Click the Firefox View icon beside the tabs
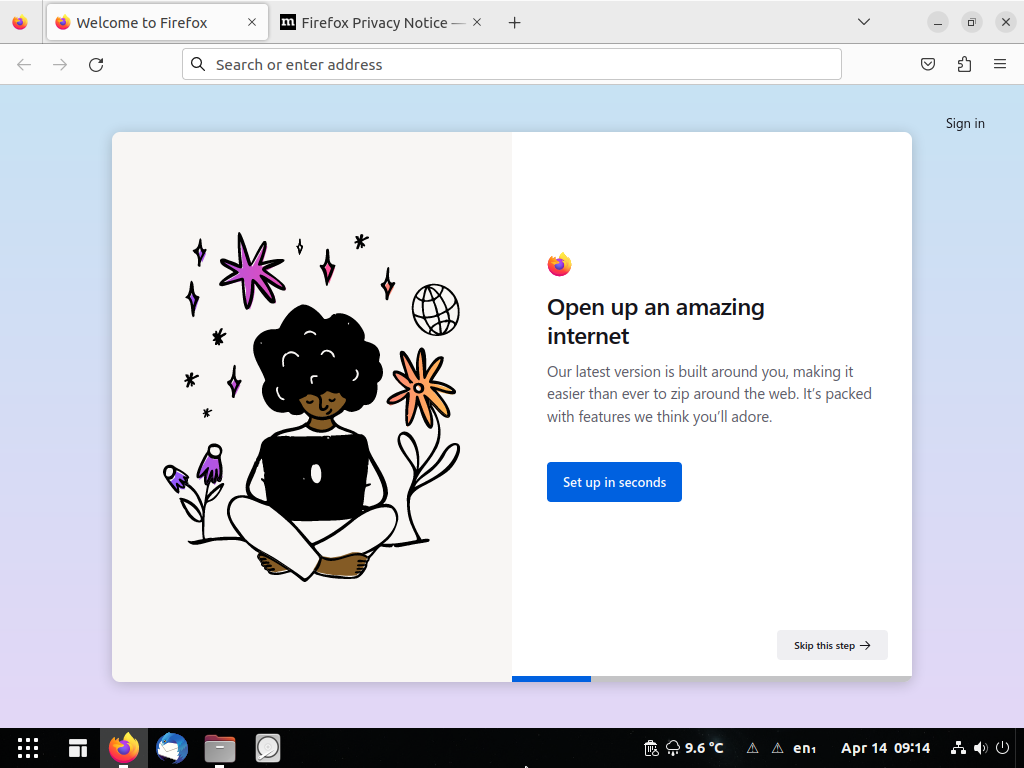1024x768 pixels. click(x=20, y=22)
